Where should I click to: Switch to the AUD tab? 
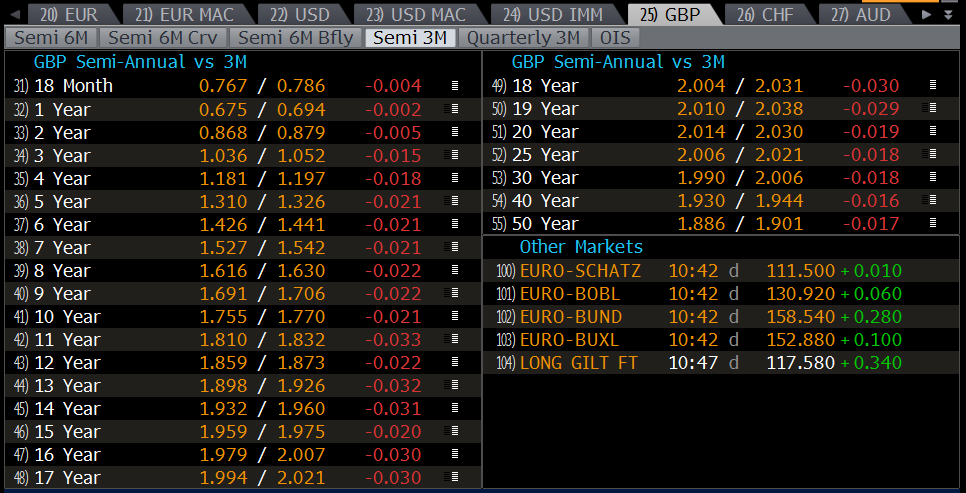pos(861,15)
